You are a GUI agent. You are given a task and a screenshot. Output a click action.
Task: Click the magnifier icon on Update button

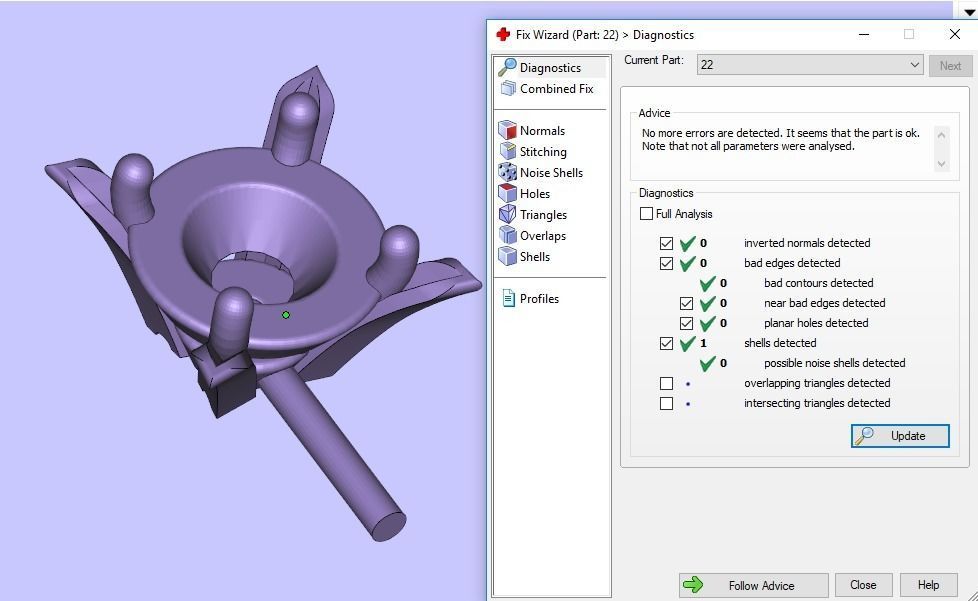pos(864,436)
